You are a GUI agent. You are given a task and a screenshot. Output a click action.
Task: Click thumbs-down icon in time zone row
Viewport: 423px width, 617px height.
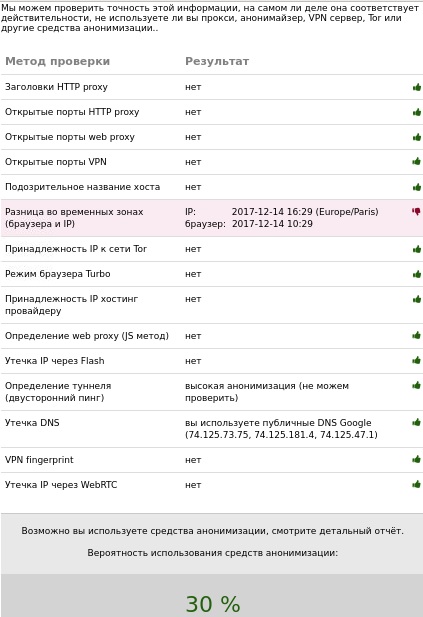click(x=416, y=212)
